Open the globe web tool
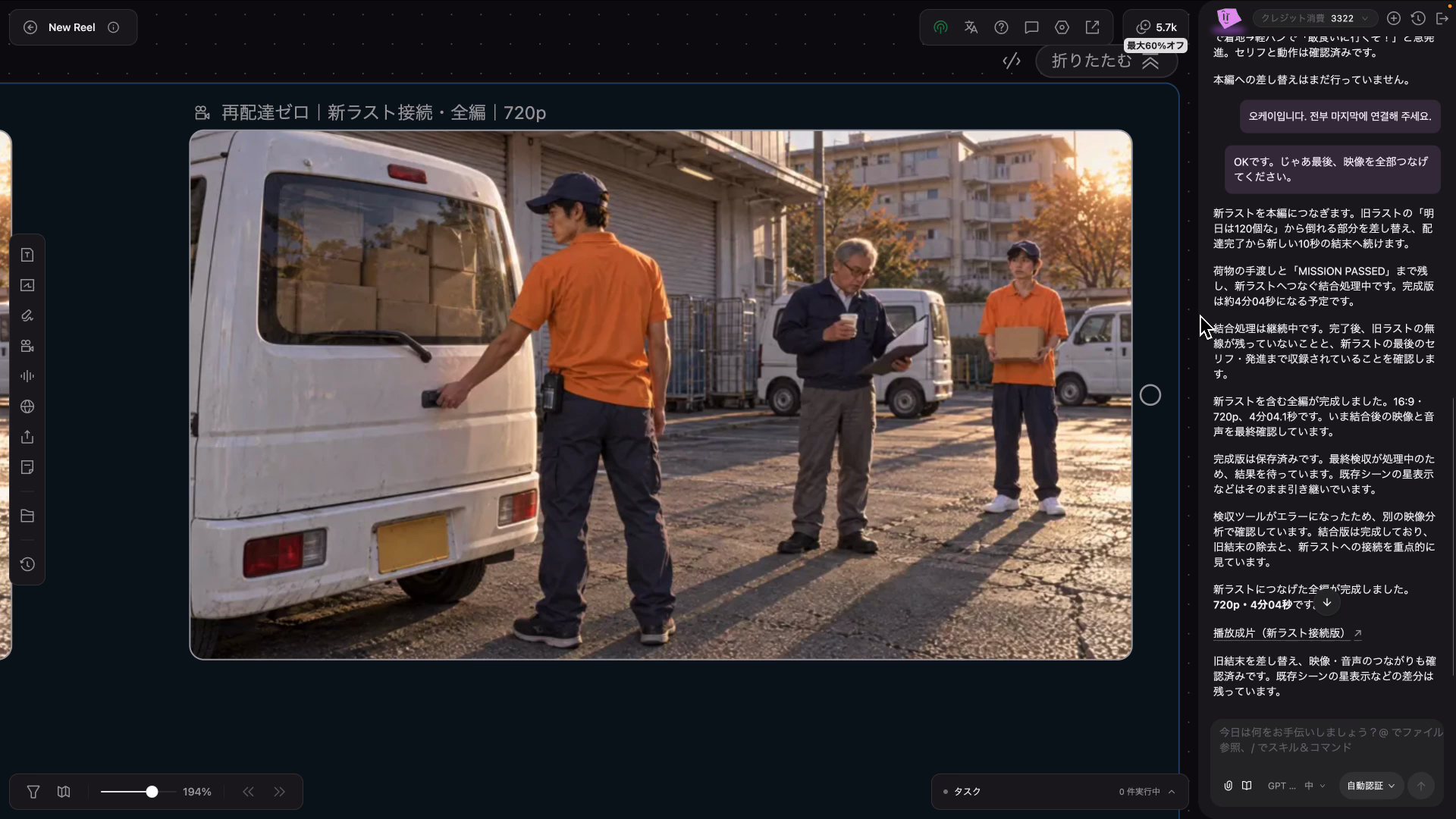Image resolution: width=1456 pixels, height=819 pixels. click(27, 406)
